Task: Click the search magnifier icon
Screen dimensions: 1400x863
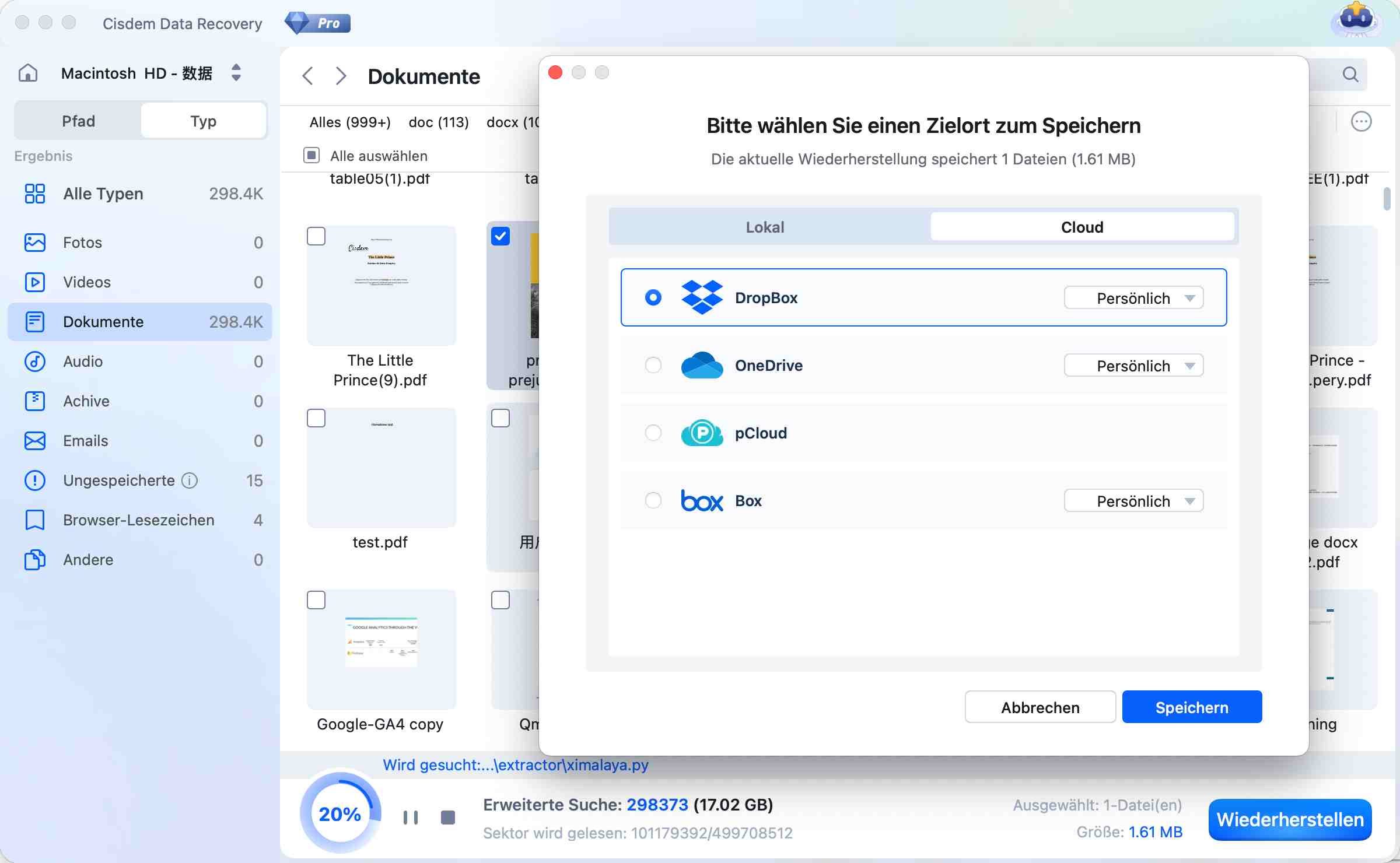Action: [1350, 74]
